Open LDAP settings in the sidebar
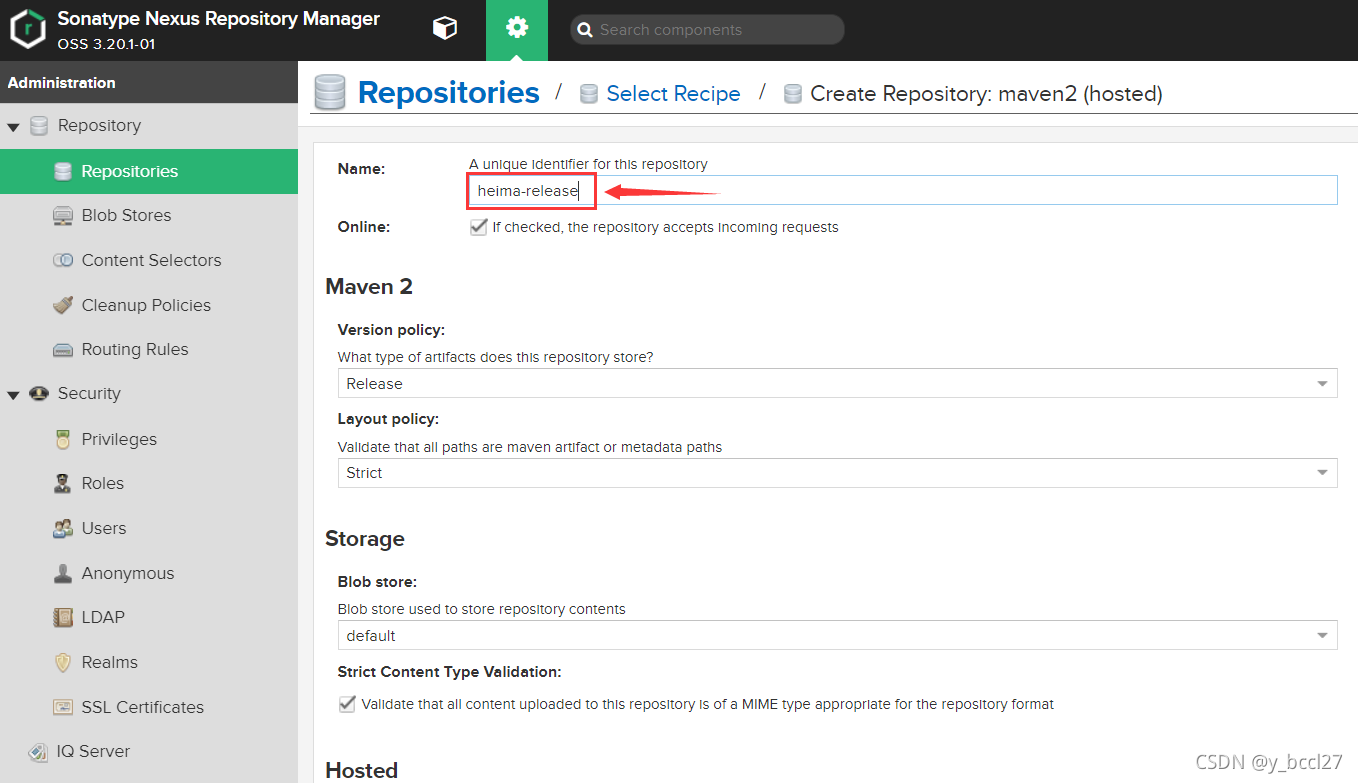 click(x=103, y=617)
